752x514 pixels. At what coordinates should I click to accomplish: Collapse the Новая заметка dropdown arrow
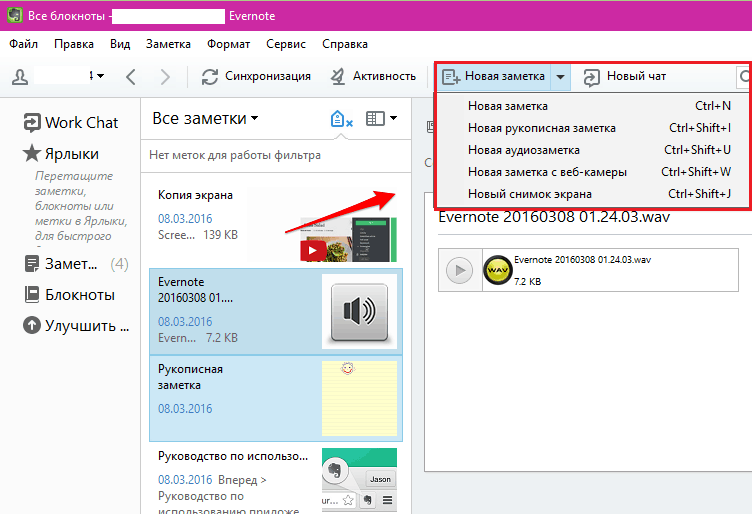click(560, 77)
